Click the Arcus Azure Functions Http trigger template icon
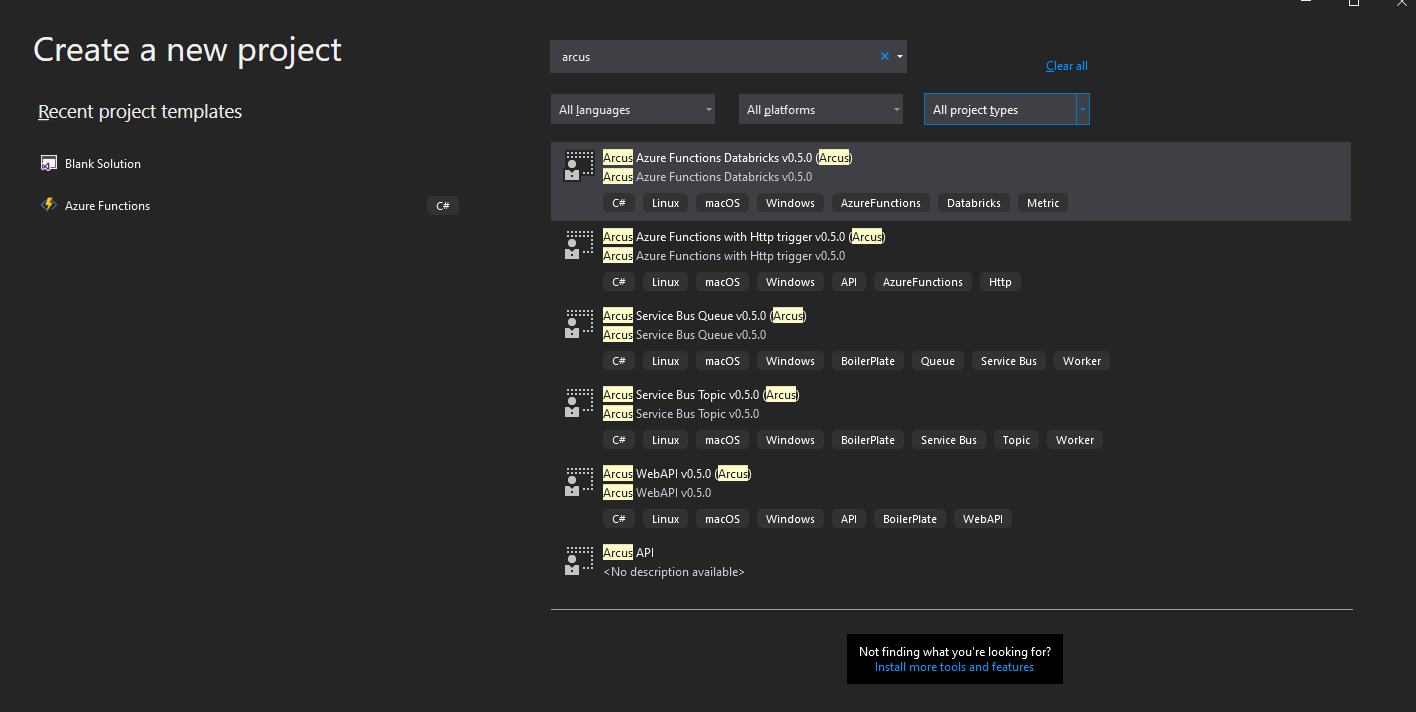This screenshot has width=1416, height=712. [579, 245]
